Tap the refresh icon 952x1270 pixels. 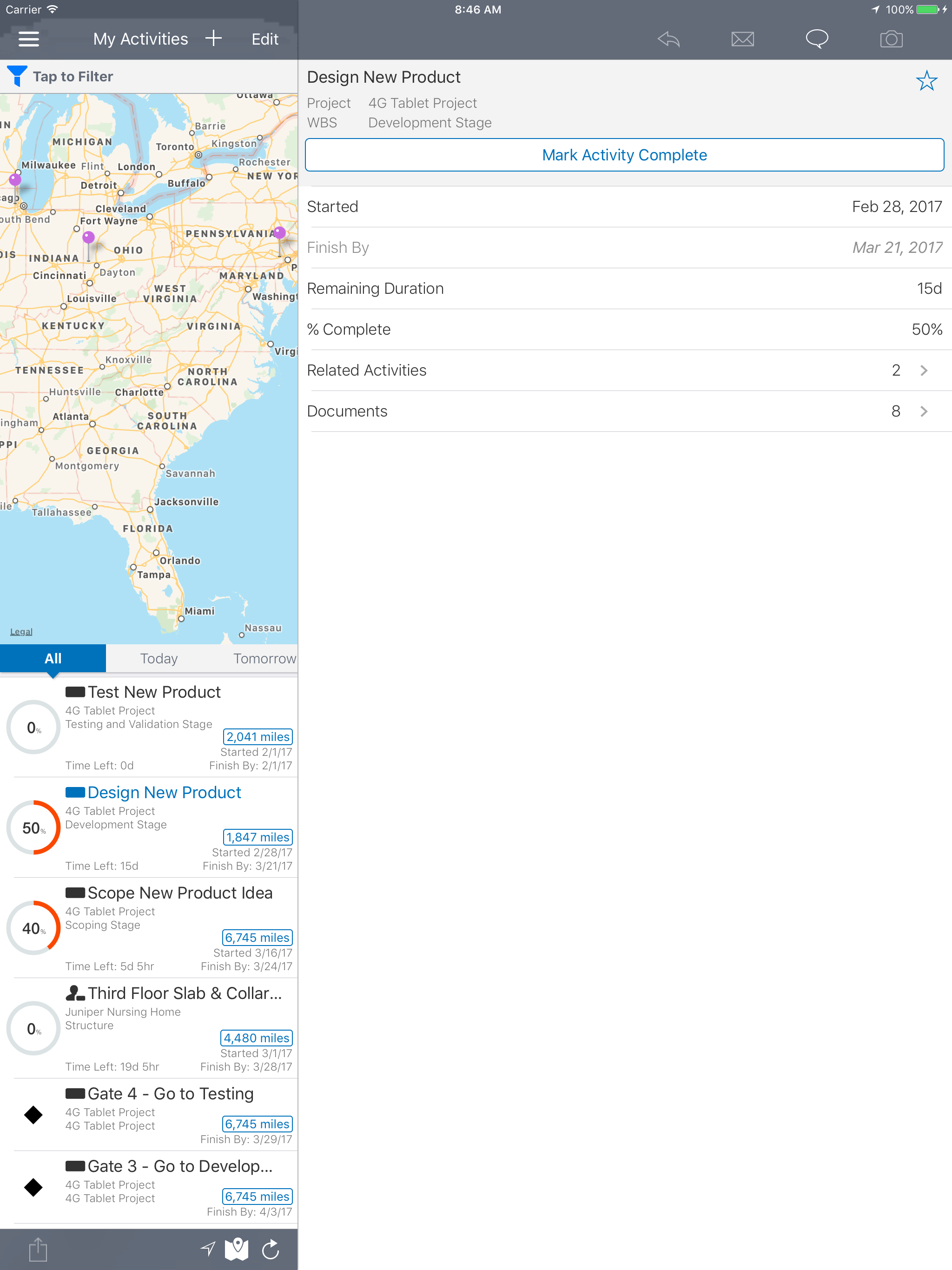click(271, 1250)
